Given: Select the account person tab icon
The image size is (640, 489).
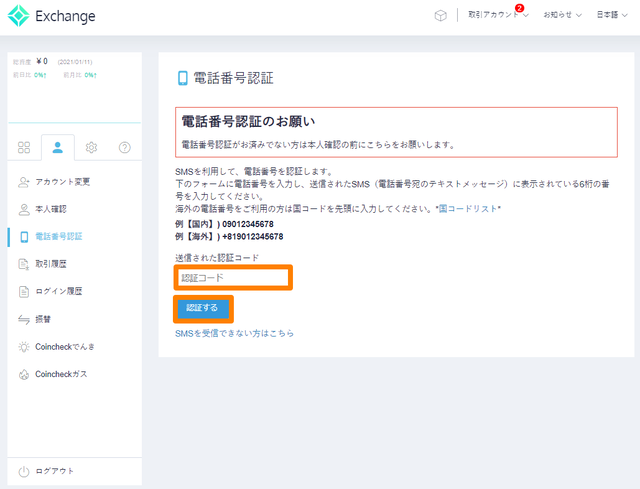Looking at the screenshot, I should pos(58,147).
